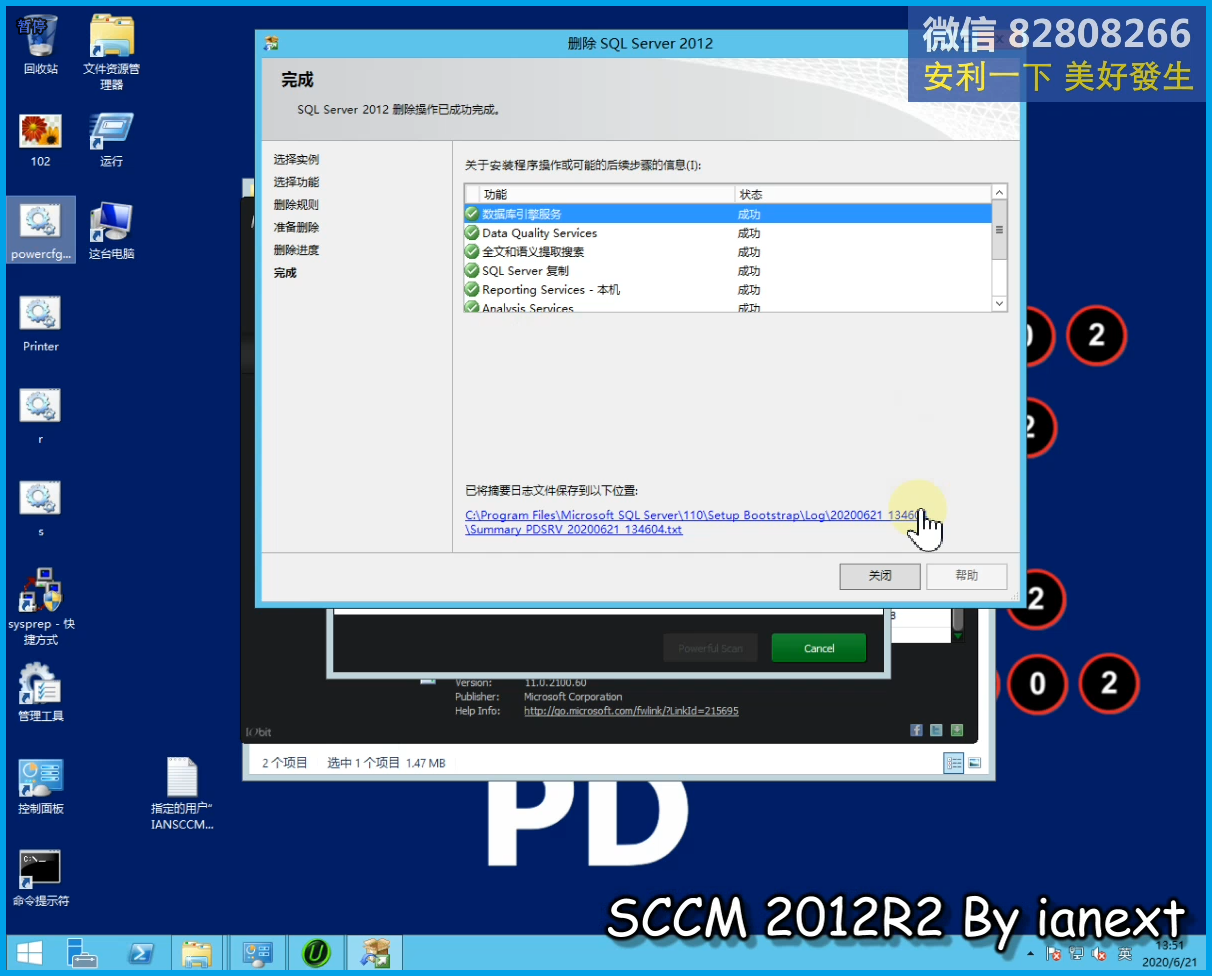The image size is (1212, 976).
Task: Click the 帮助 help button
Action: tap(967, 576)
